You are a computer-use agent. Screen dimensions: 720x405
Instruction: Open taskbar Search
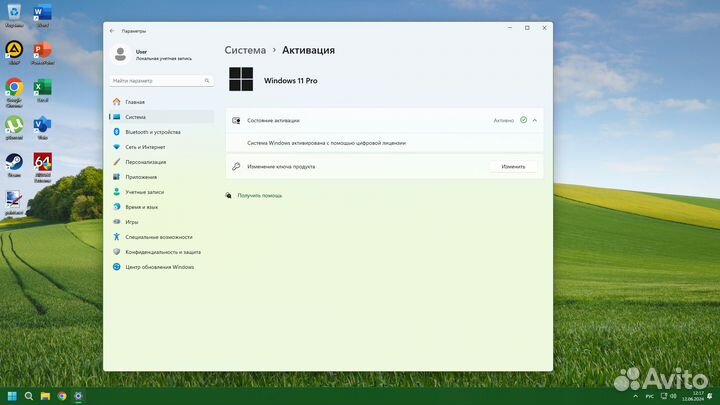coord(29,396)
